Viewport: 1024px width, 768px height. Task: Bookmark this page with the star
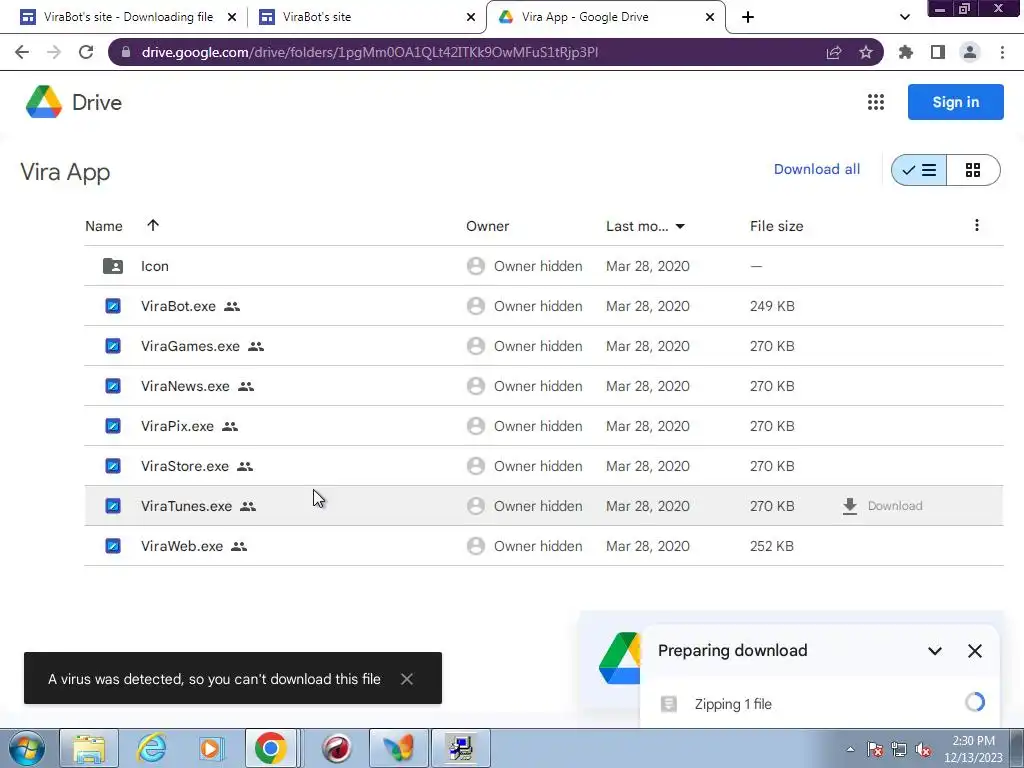point(865,52)
